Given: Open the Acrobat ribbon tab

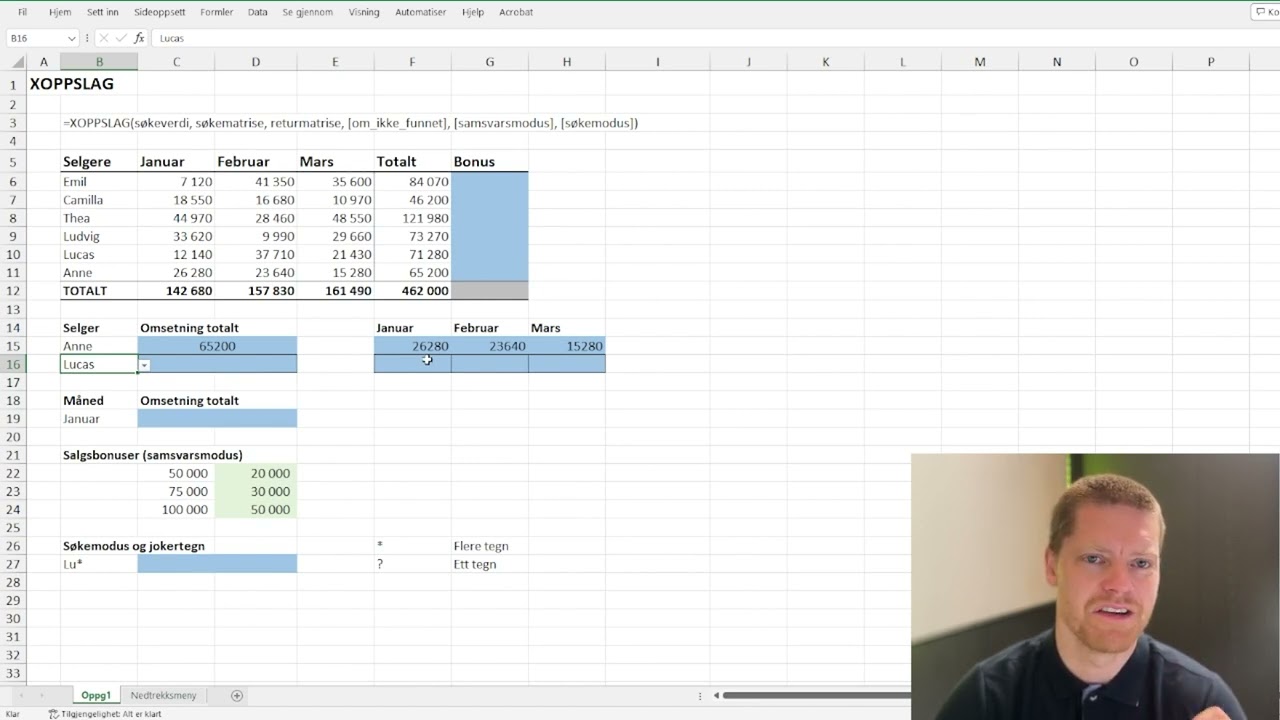Looking at the screenshot, I should pos(516,12).
